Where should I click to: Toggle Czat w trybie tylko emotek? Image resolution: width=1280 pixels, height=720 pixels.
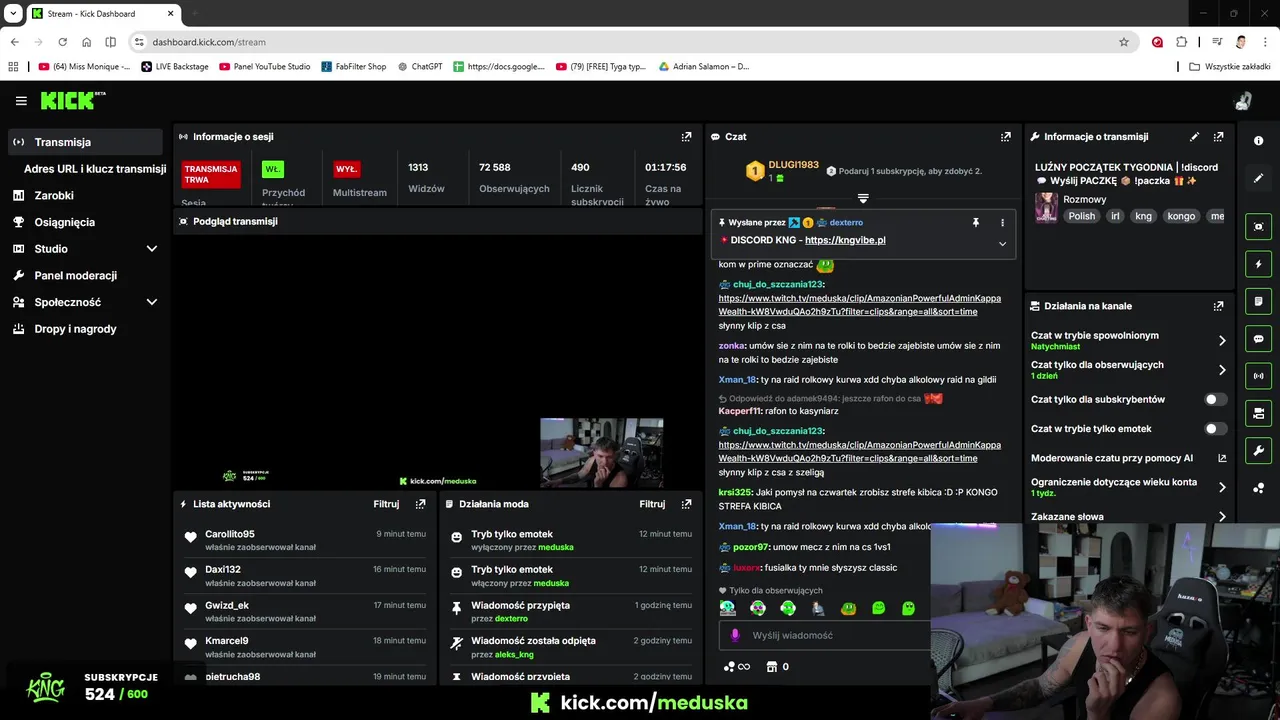click(x=1216, y=428)
